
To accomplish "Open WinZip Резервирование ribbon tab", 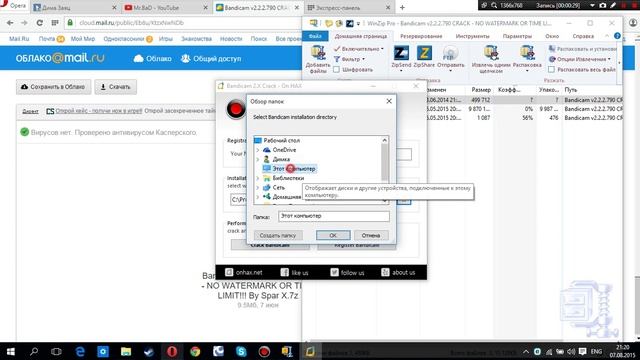I will coord(421,36).
